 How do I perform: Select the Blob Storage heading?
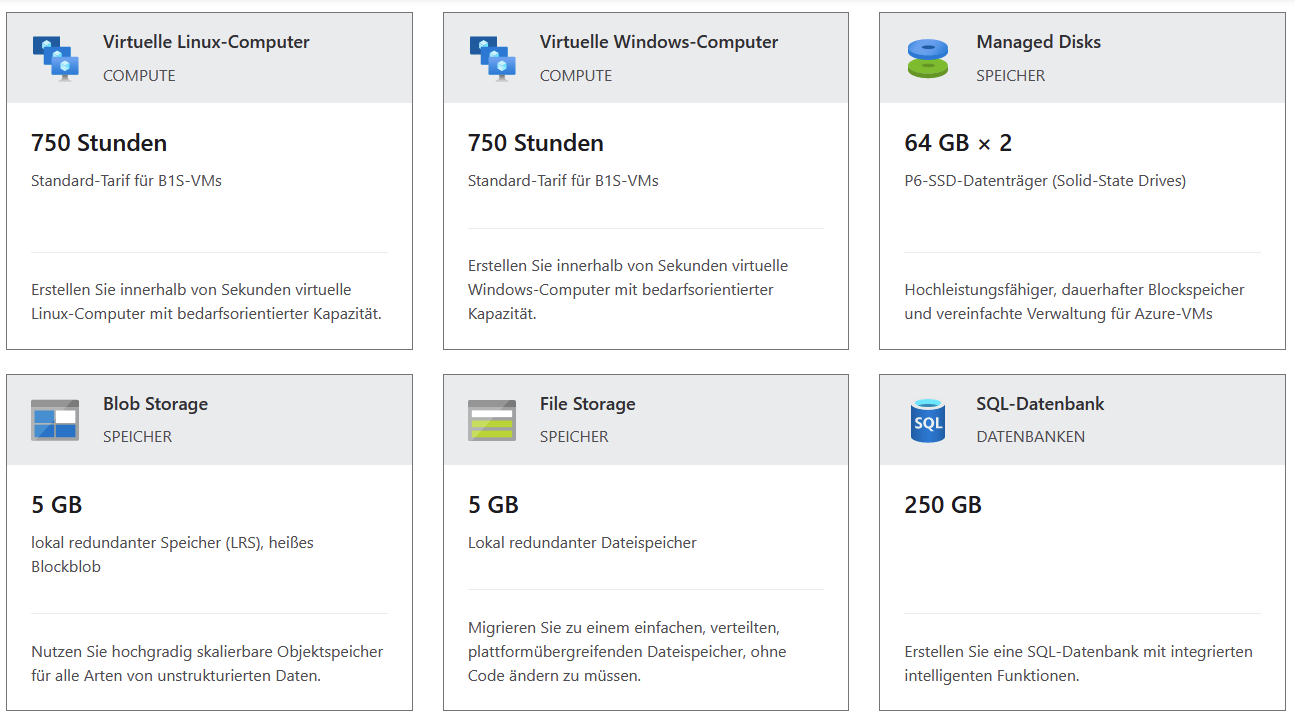pos(155,404)
